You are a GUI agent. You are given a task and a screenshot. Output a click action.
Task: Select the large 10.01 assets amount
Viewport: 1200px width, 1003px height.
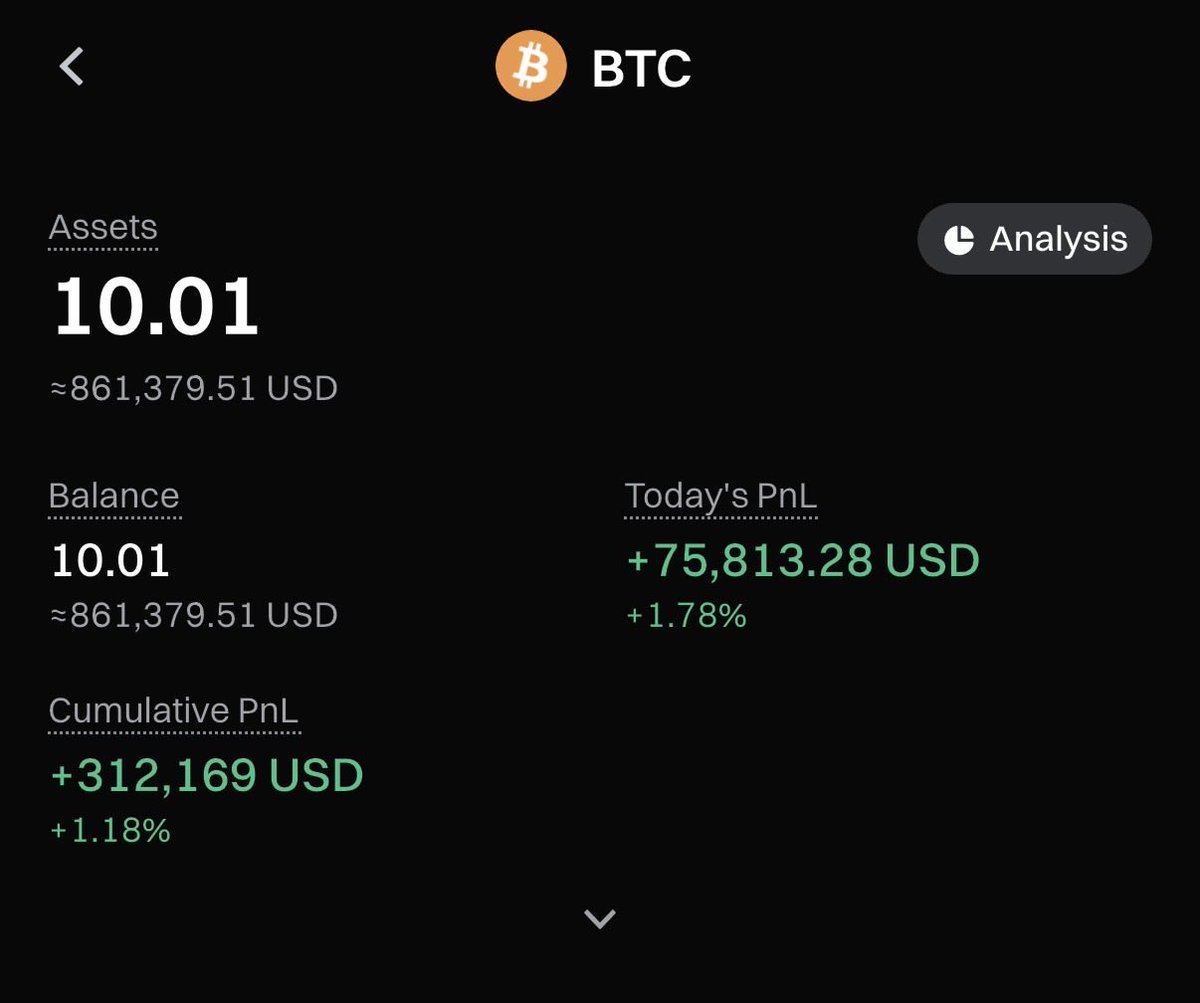pyautogui.click(x=156, y=305)
